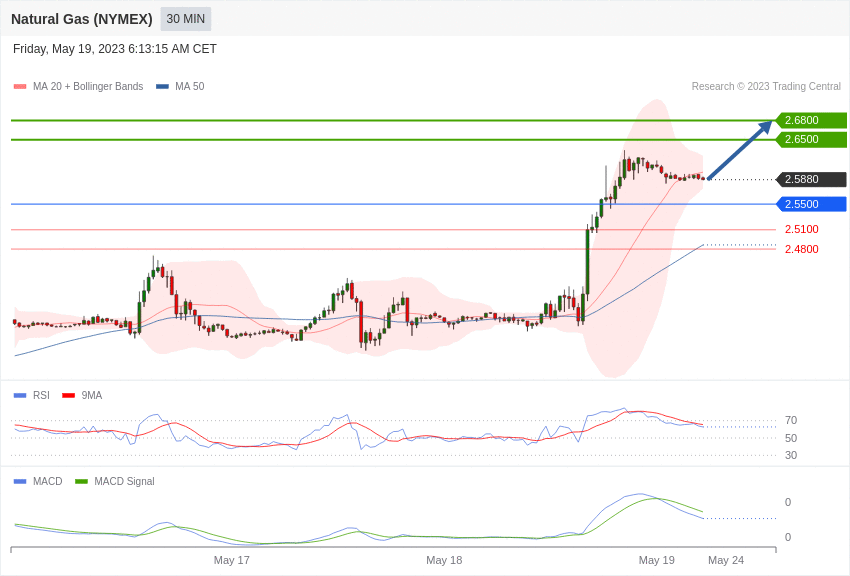Image resolution: width=850 pixels, height=576 pixels.
Task: Click the RSI blue legend swatch
Action: click(x=20, y=396)
